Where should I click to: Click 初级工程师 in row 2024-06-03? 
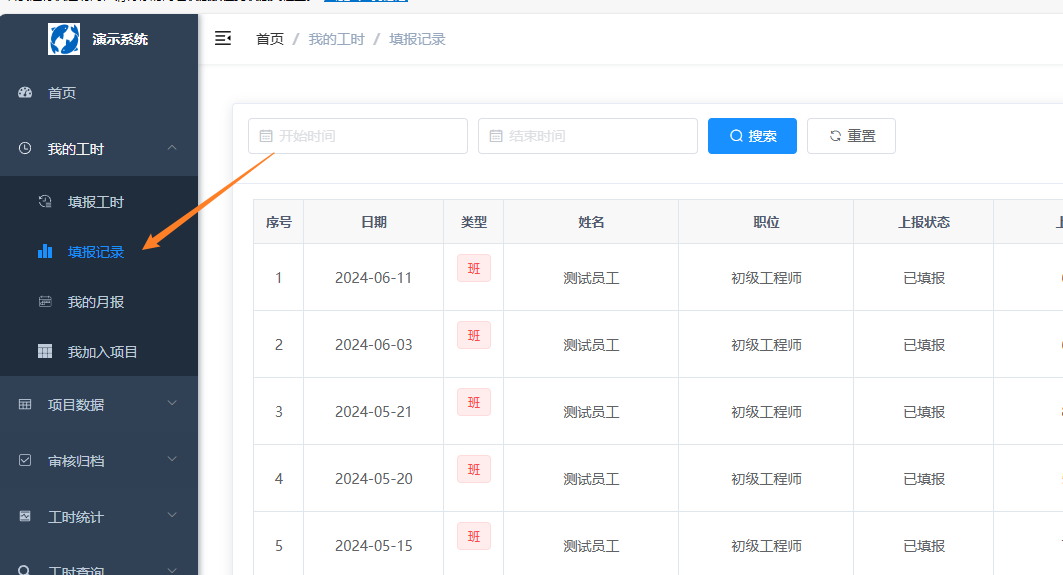[766, 345]
